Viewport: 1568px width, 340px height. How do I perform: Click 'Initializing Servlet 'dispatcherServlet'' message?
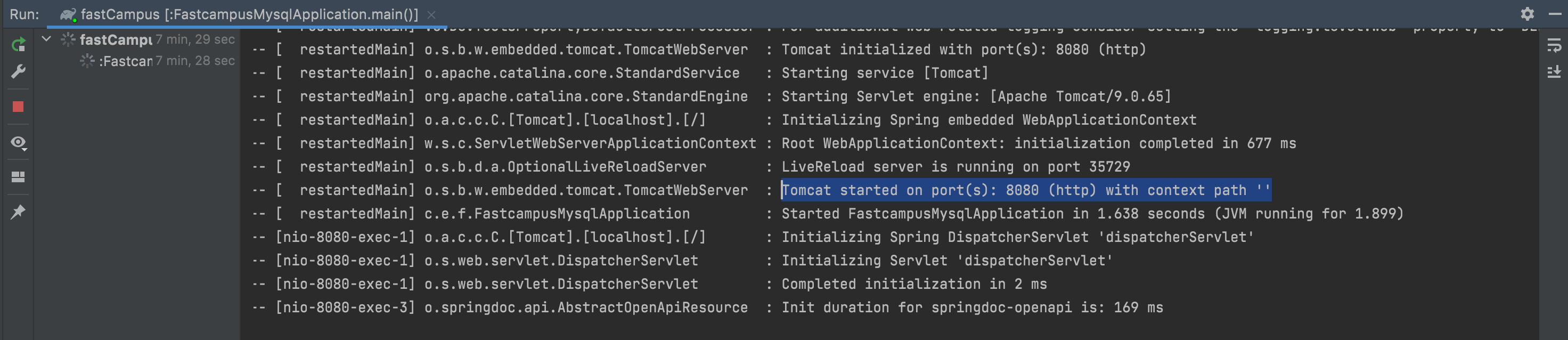point(947,261)
